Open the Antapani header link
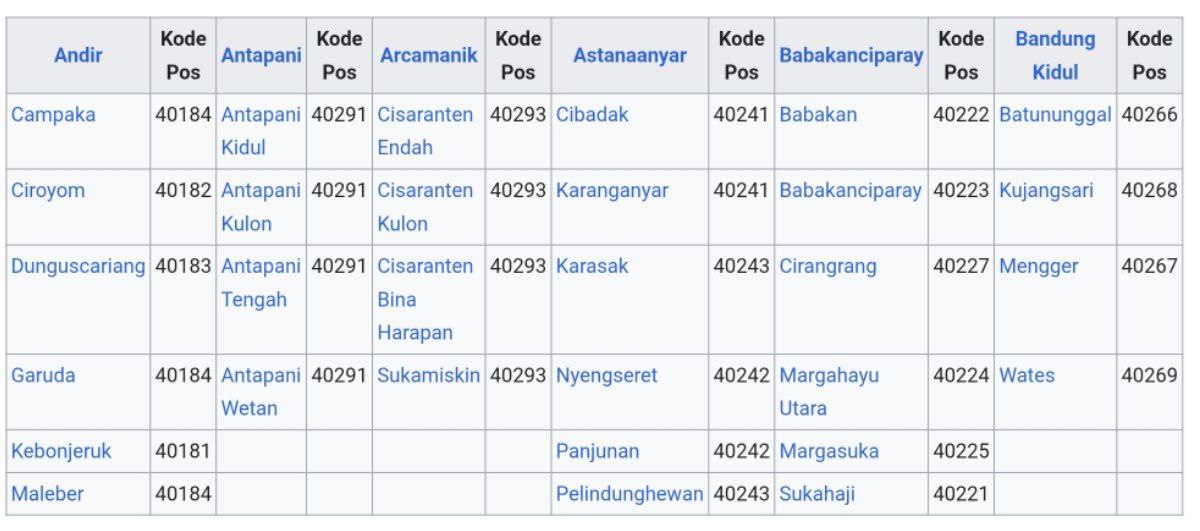 [261, 55]
